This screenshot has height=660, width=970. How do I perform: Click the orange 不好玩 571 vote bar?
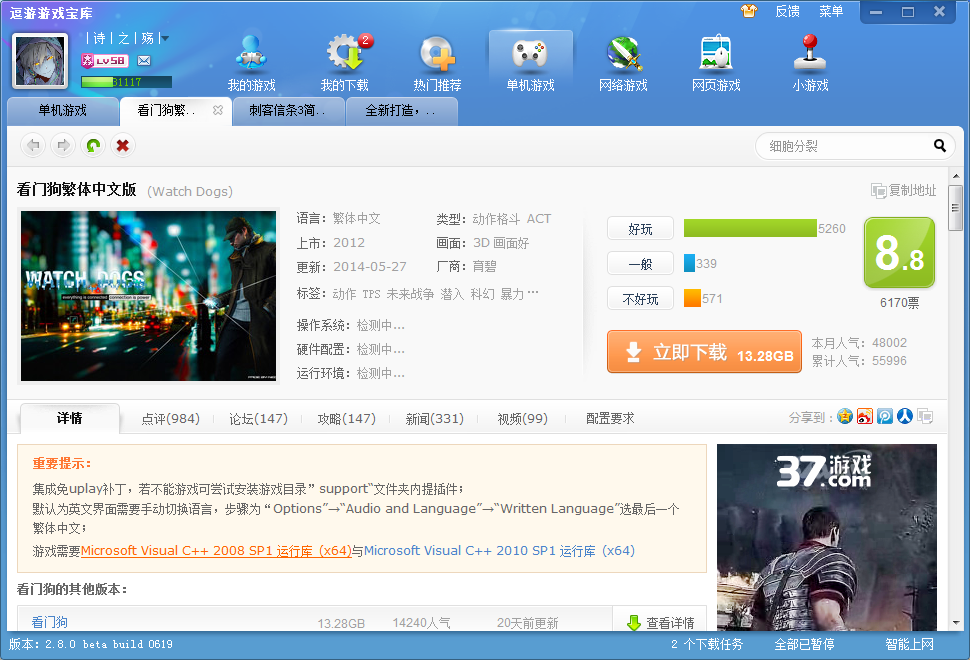click(x=692, y=298)
